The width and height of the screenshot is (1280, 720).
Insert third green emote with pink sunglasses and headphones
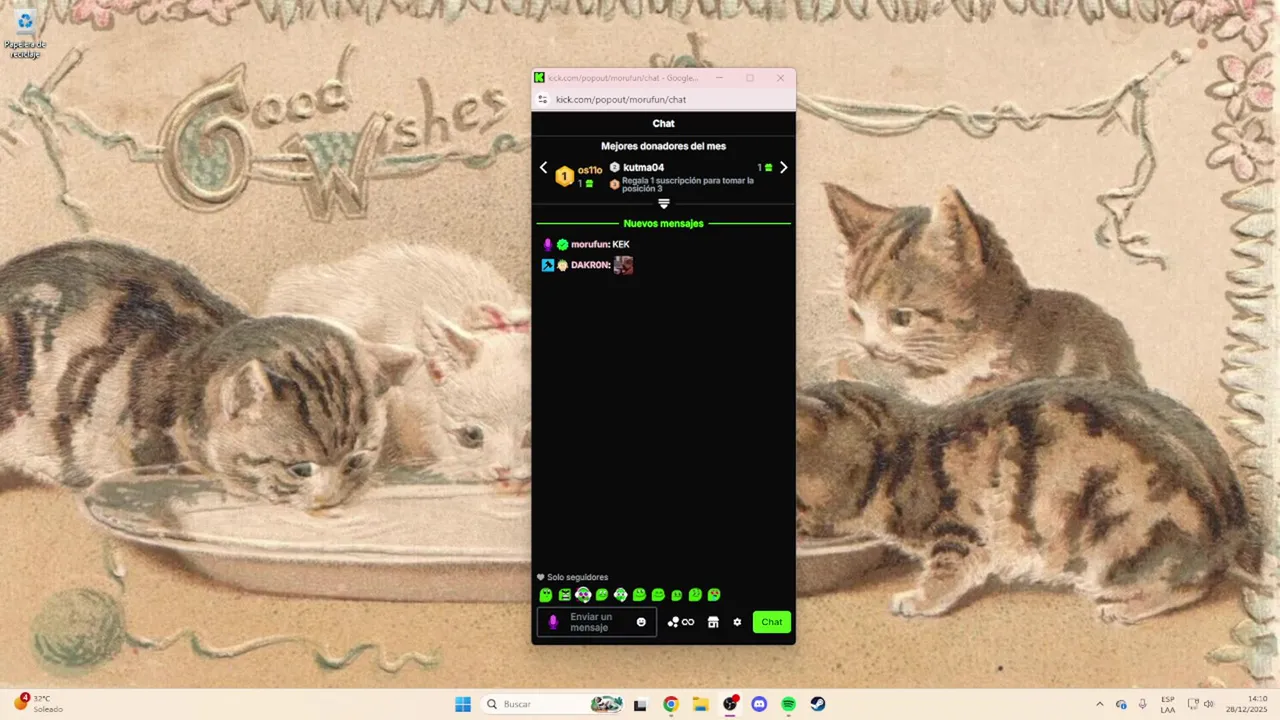pyautogui.click(x=583, y=595)
